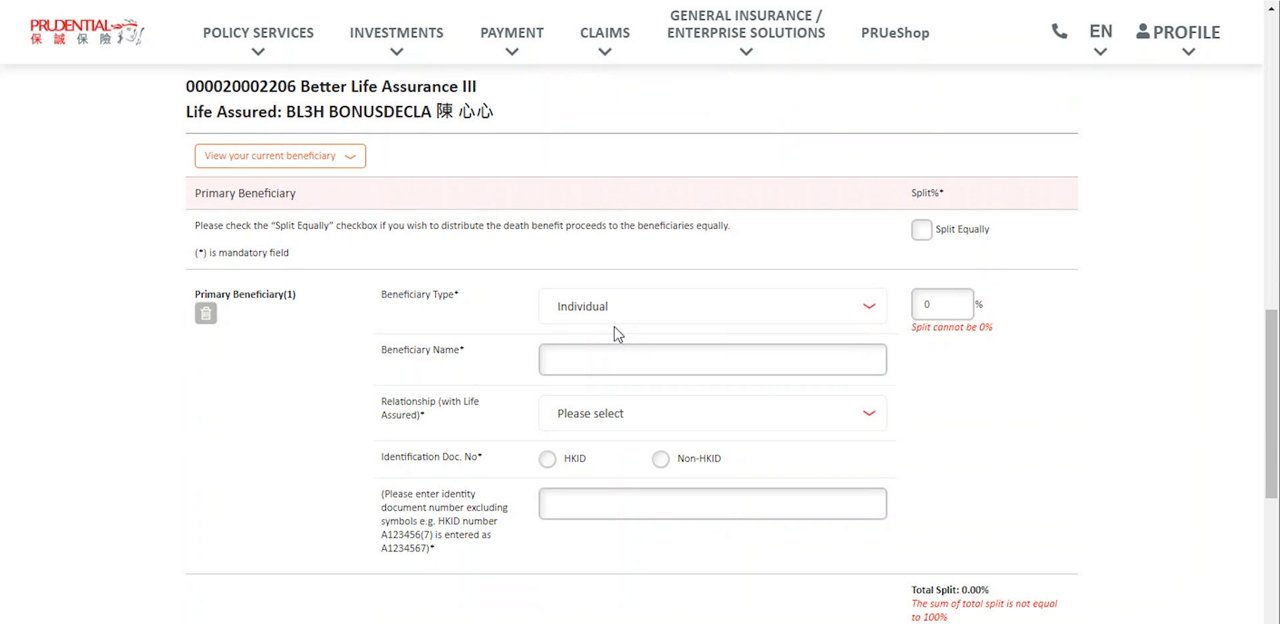Delete Primary Beneficiary(1) with trash icon

[x=206, y=314]
